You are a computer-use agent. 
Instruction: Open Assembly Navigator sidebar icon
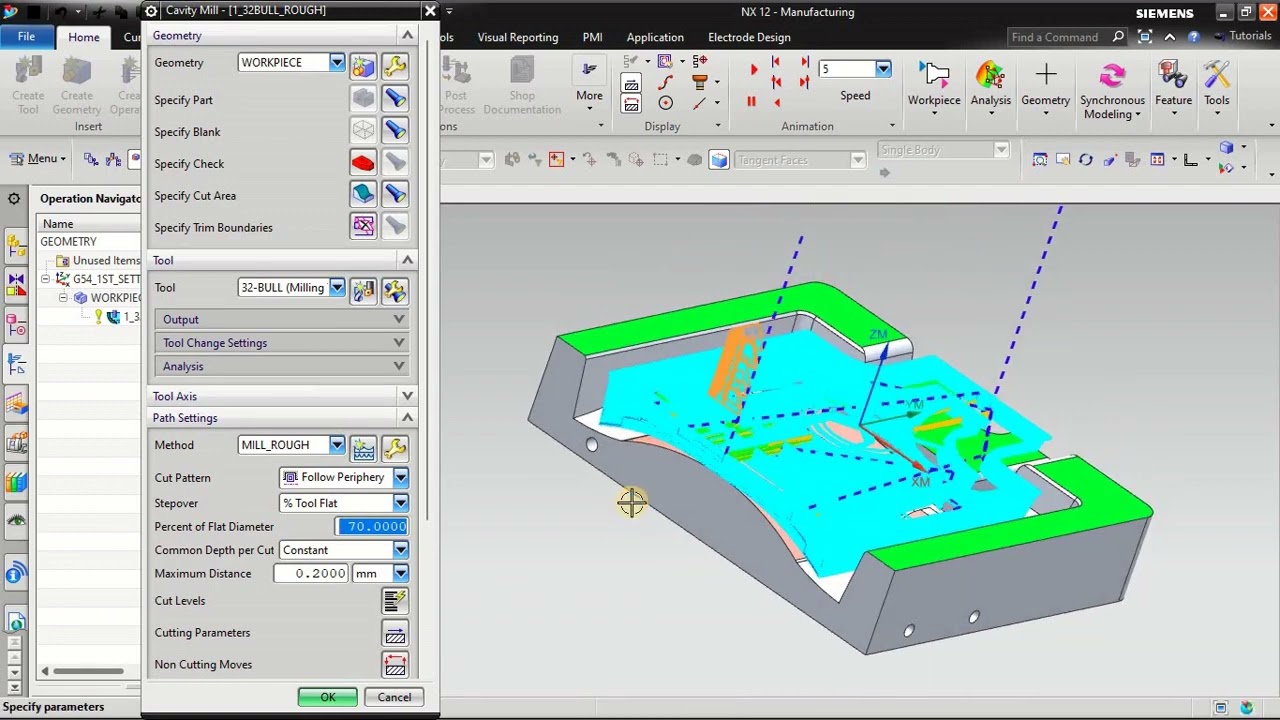16,244
